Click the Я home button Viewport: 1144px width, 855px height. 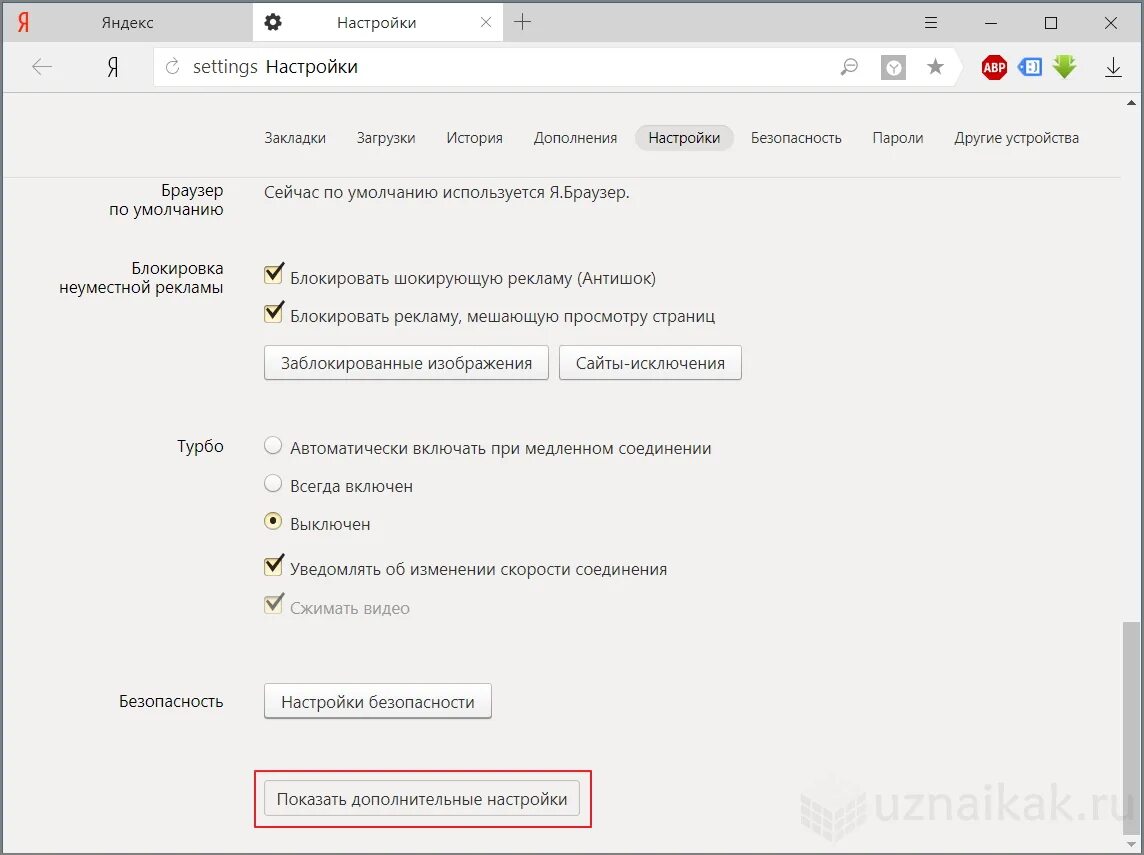pyautogui.click(x=112, y=67)
